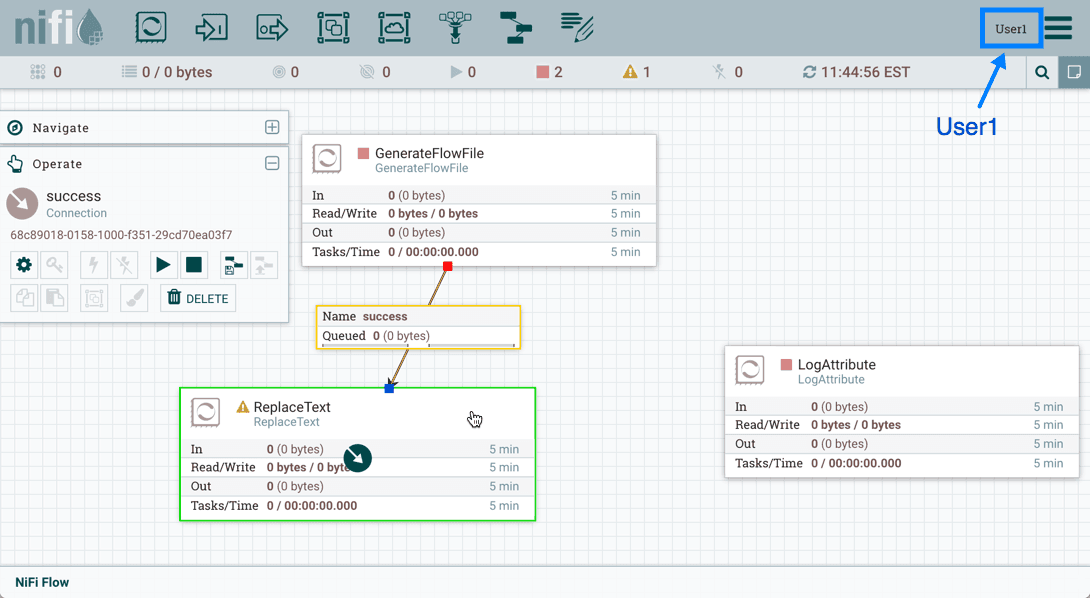Select the Input Port toolbar icon
Image resolution: width=1090 pixels, height=598 pixels.
(212, 27)
